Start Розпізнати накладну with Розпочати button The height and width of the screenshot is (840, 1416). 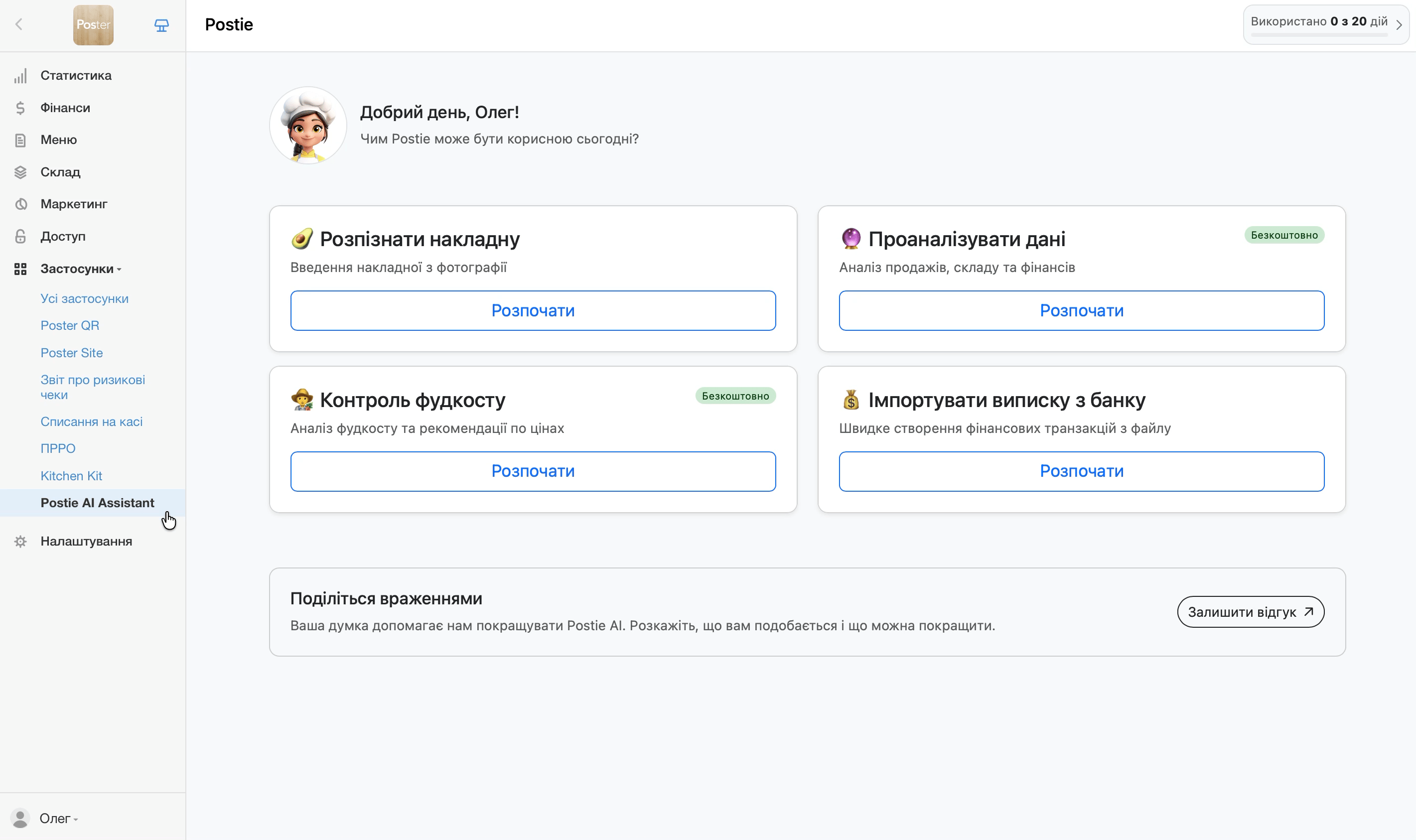[x=533, y=310]
